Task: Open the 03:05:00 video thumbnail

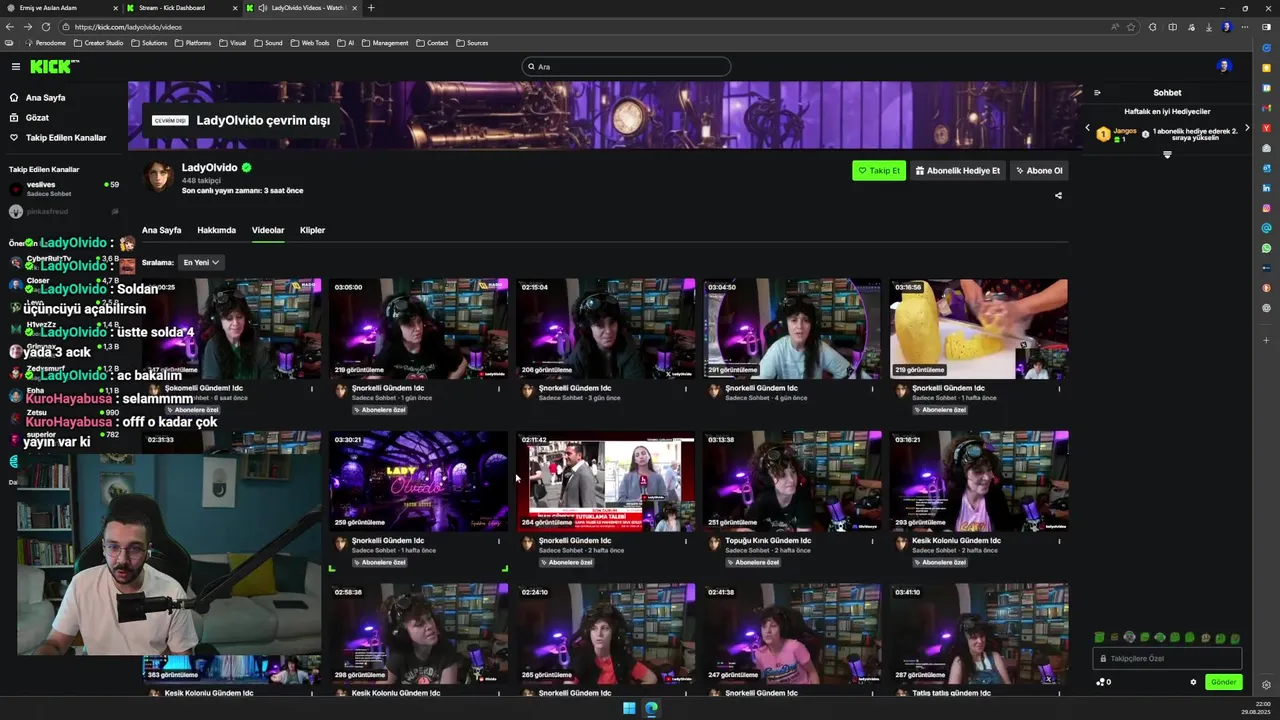Action: 419,329
